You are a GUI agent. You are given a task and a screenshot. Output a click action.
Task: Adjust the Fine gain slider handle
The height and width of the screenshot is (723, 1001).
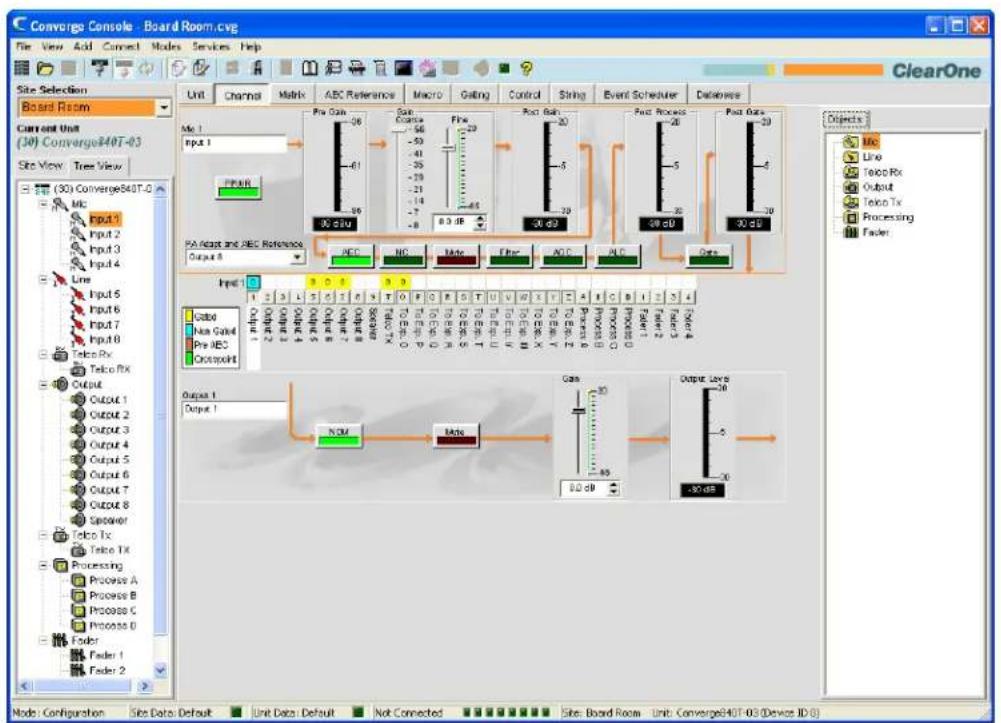[449, 147]
